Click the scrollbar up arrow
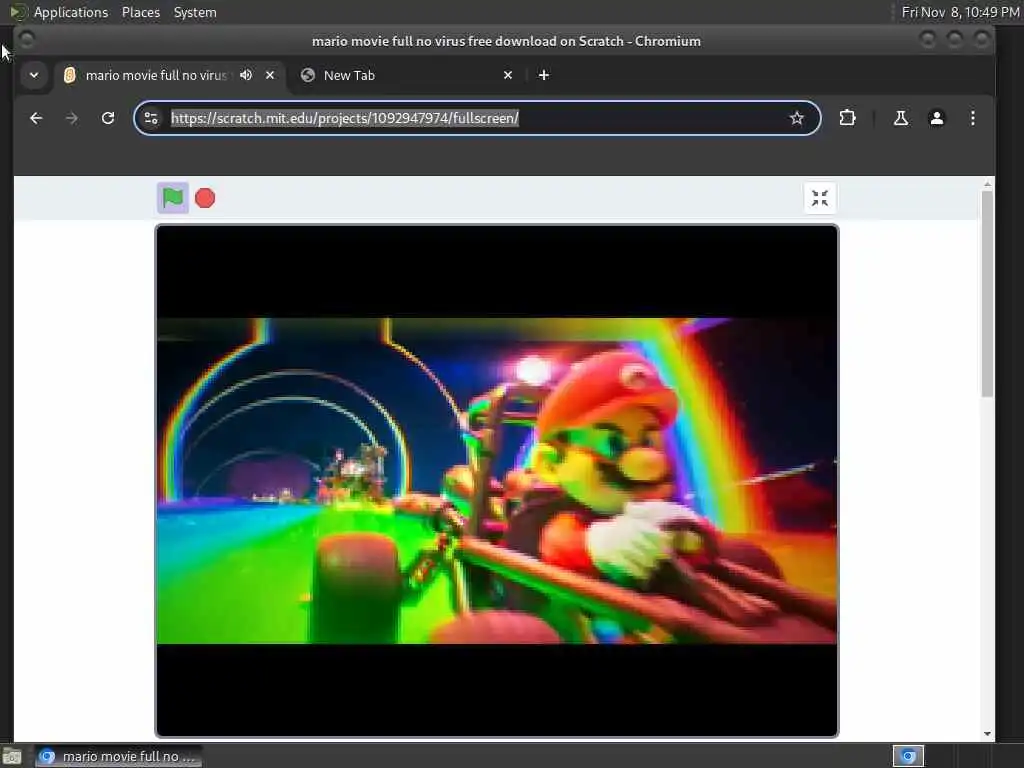This screenshot has width=1024, height=768. point(987,185)
